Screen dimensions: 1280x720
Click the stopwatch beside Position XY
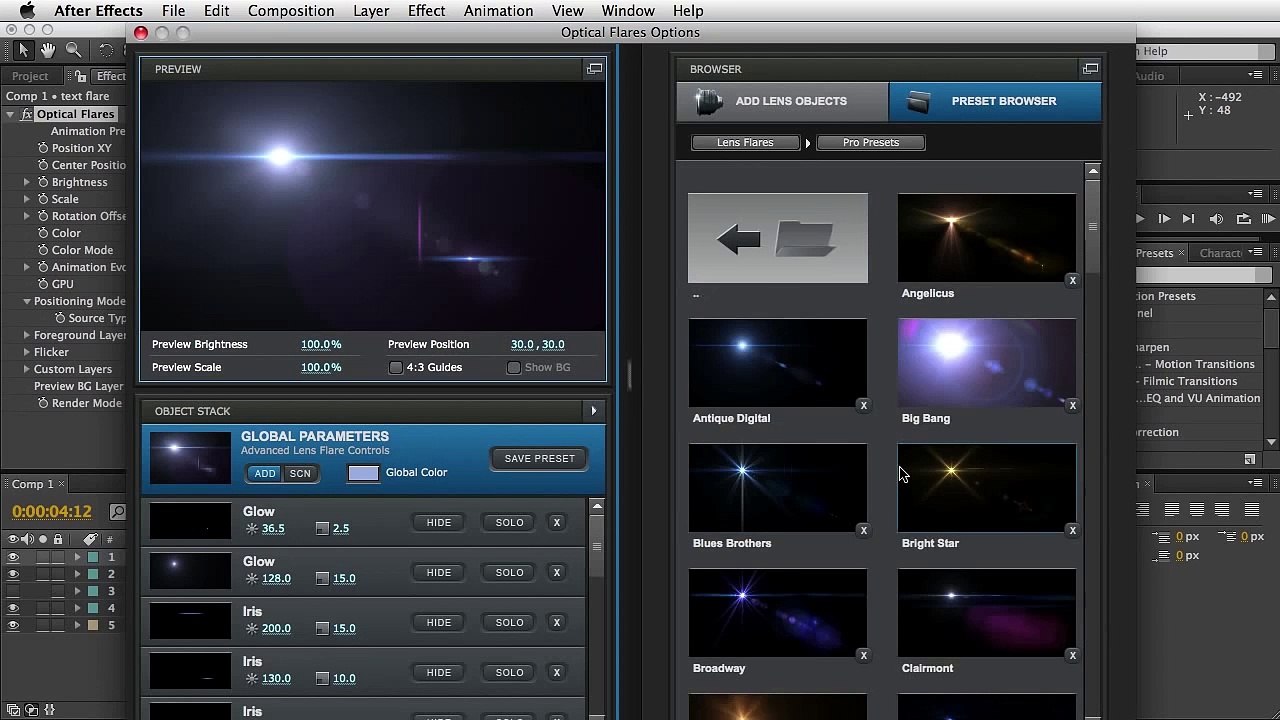pyautogui.click(x=43, y=148)
